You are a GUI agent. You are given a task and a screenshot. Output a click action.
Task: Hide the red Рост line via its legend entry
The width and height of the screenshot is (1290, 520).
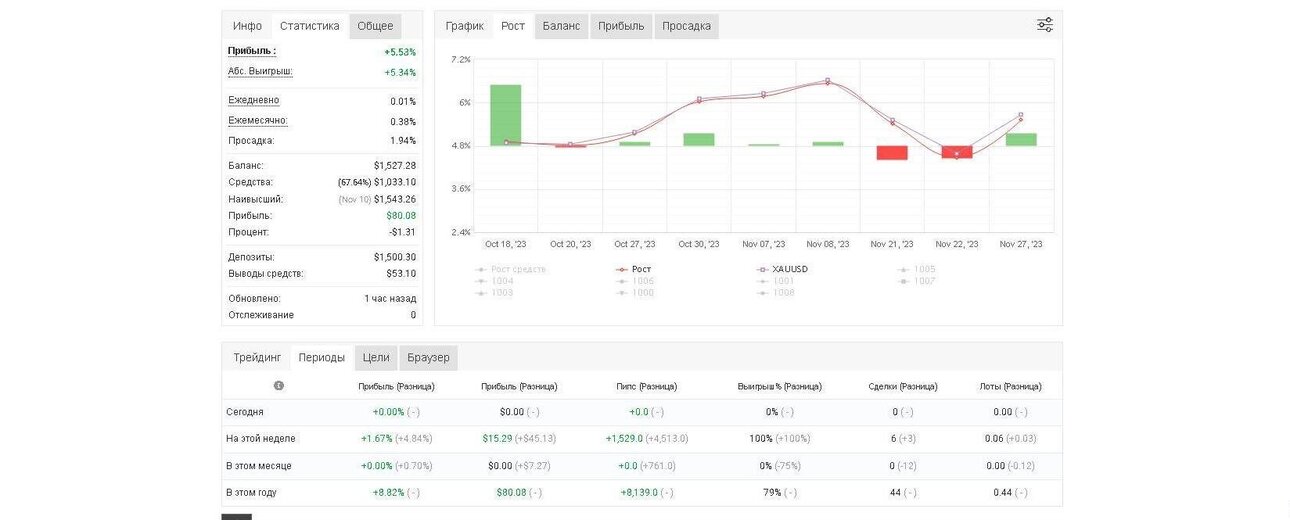coord(634,269)
